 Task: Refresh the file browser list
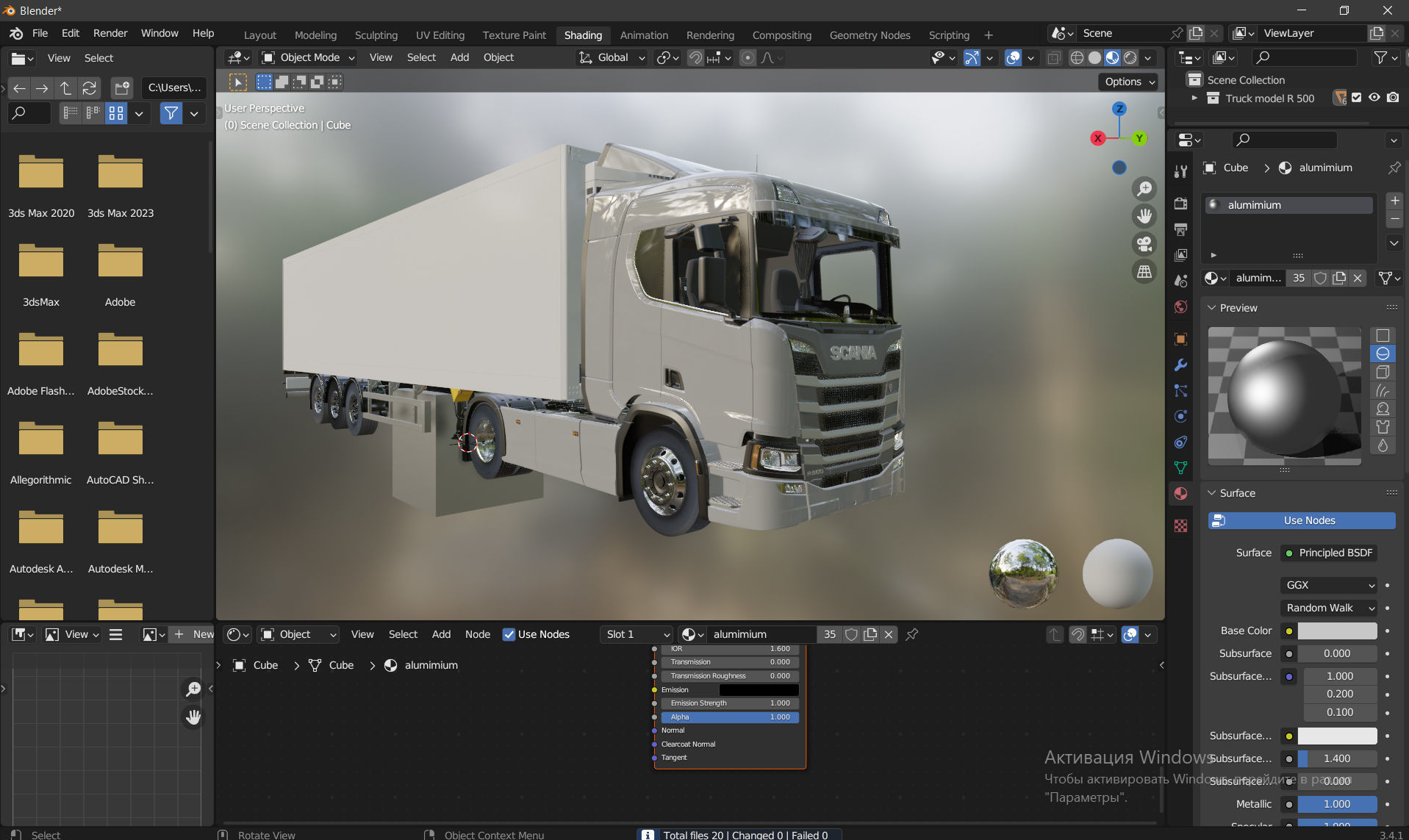[89, 88]
